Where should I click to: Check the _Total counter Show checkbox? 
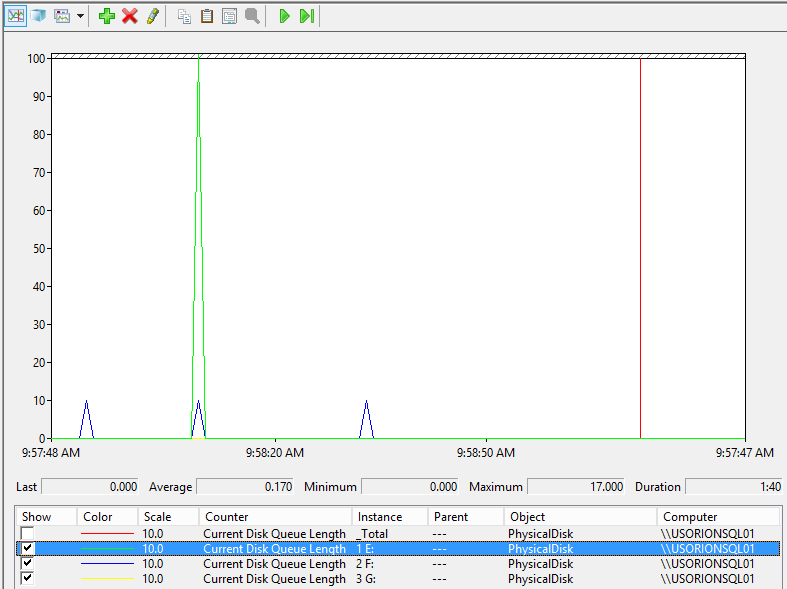pyautogui.click(x=28, y=533)
